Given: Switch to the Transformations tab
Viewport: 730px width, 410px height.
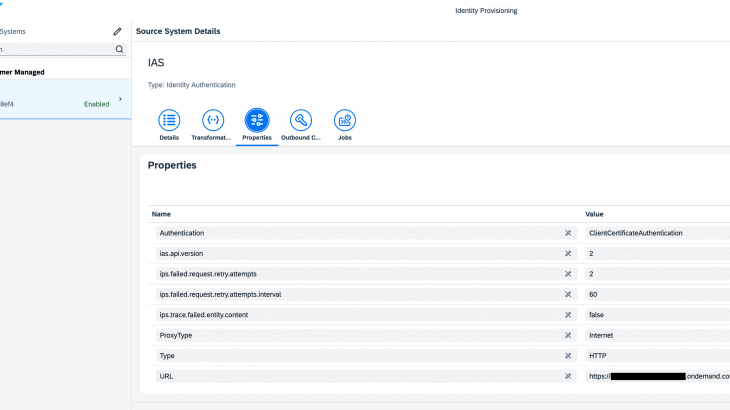Looking at the screenshot, I should [212, 121].
